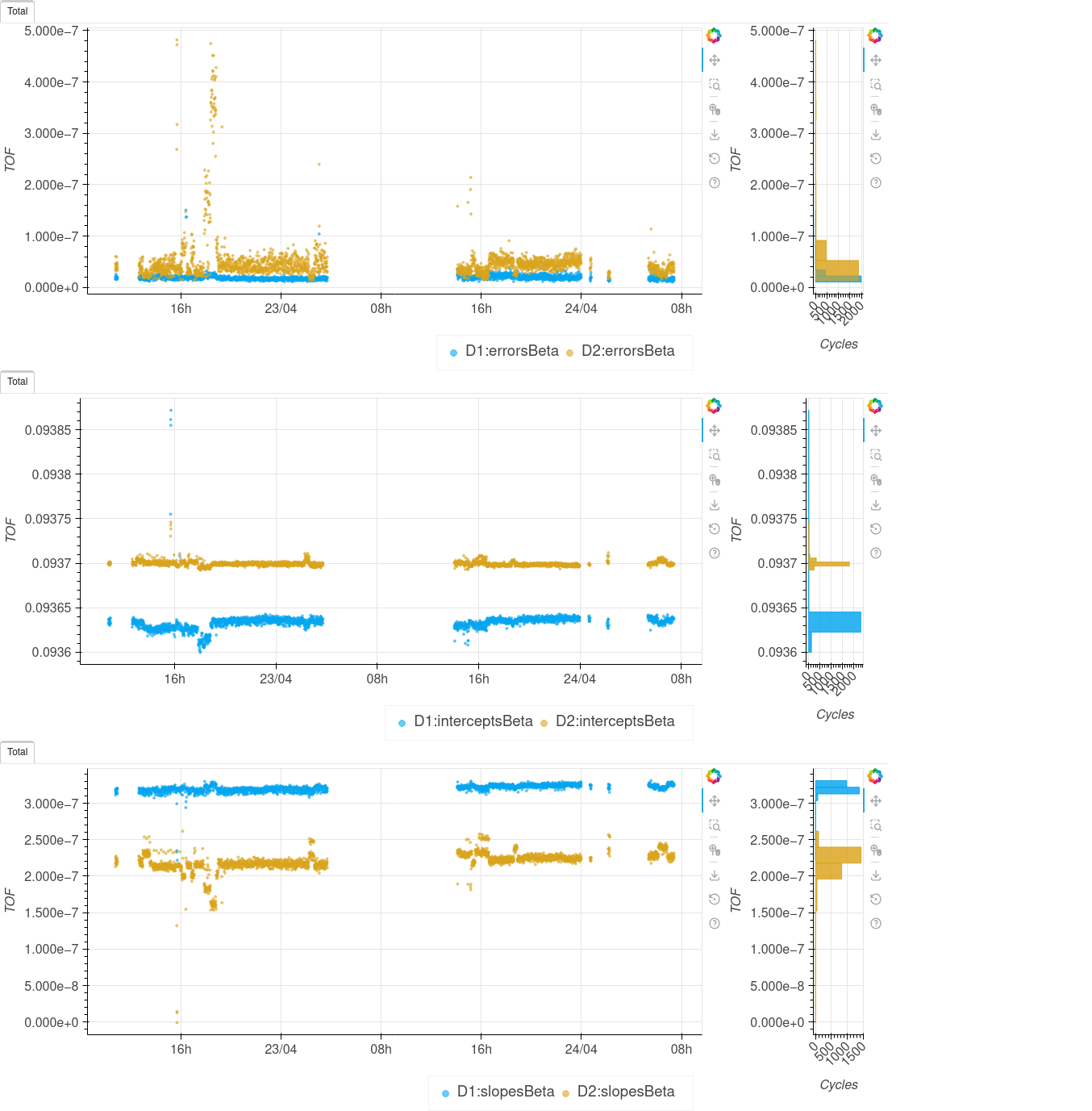Viewport: 1092px width, 1111px height.
Task: Click the blue D1:interceptsBeta legend marker
Action: [402, 723]
